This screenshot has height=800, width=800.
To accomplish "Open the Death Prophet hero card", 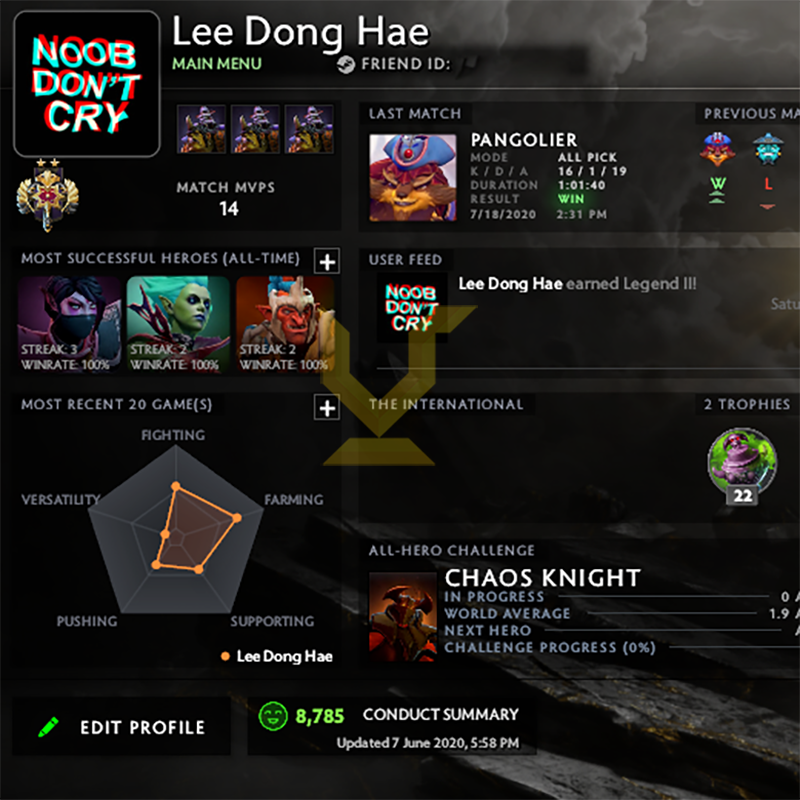I will (178, 324).
